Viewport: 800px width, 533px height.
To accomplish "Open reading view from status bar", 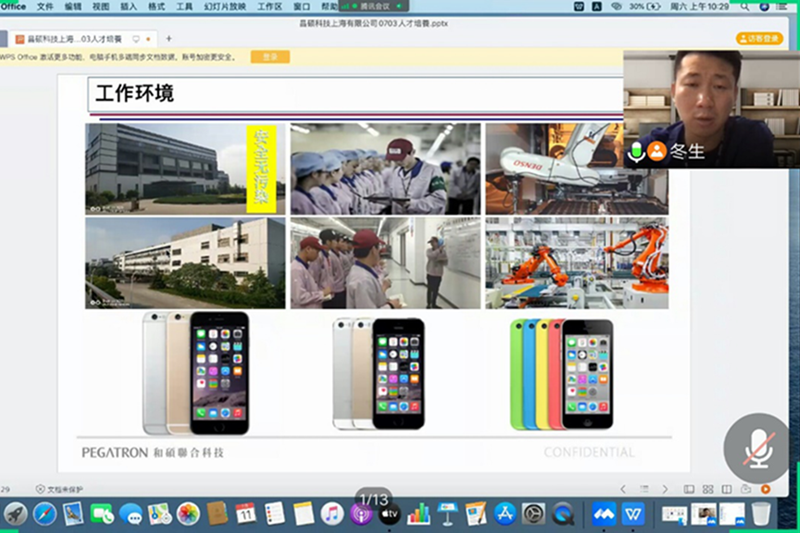I will click(727, 489).
